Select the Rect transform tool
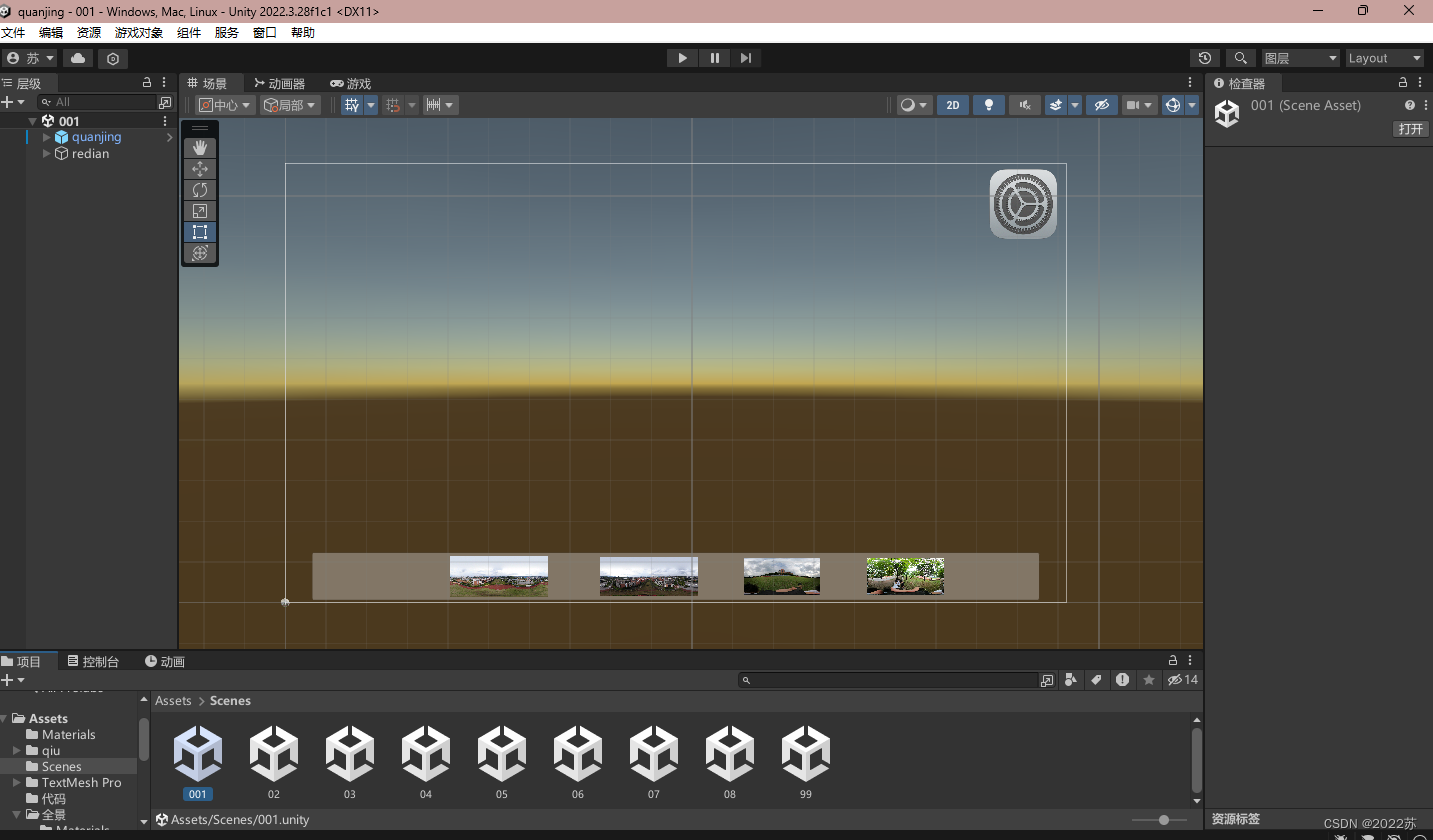 pyautogui.click(x=200, y=232)
